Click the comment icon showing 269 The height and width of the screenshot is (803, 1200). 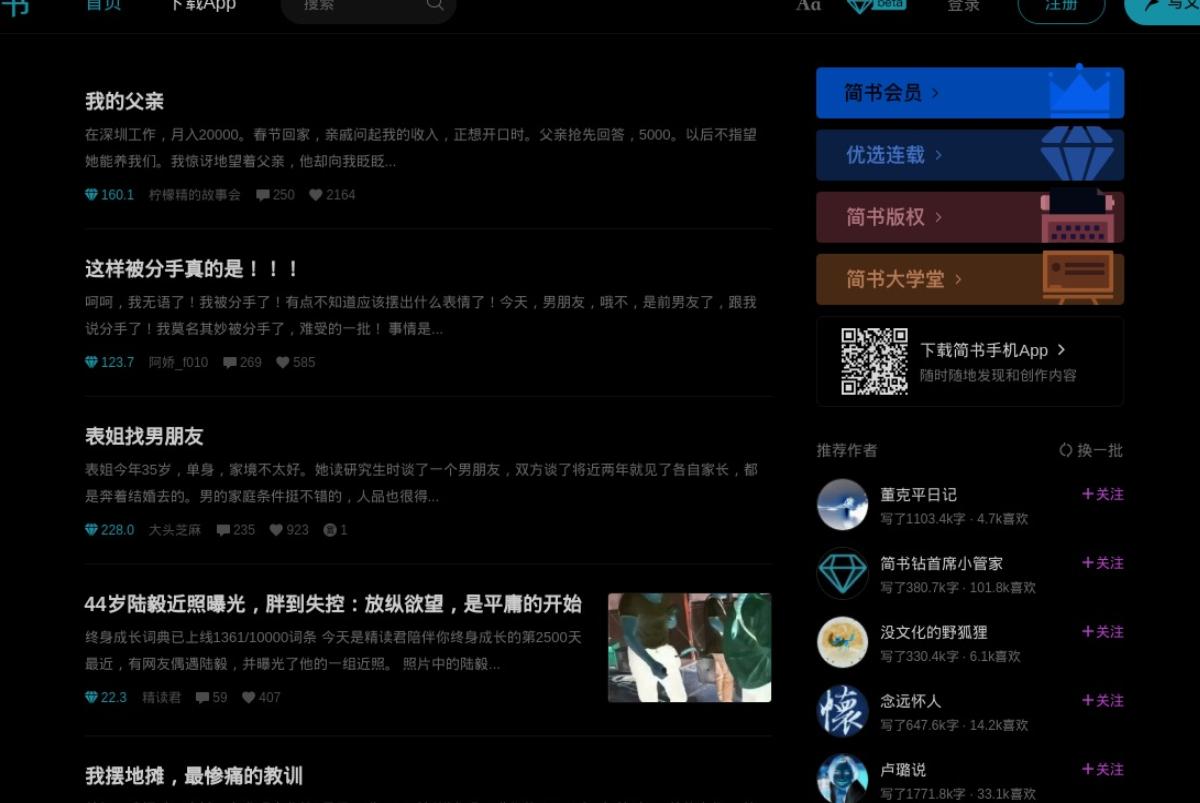tap(230, 362)
